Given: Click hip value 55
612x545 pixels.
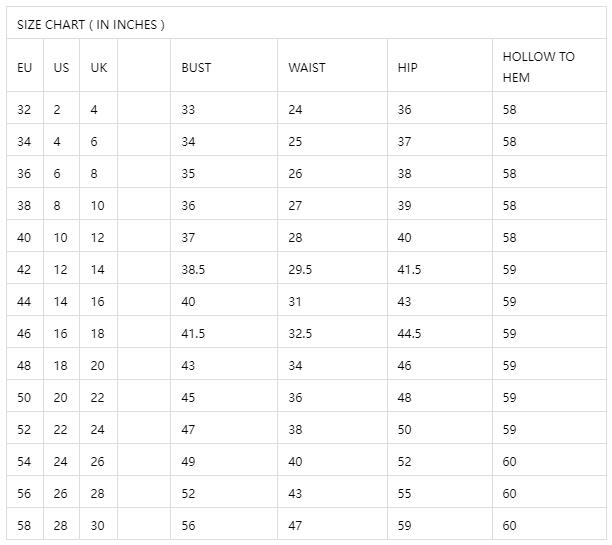Looking at the screenshot, I should click(404, 493).
